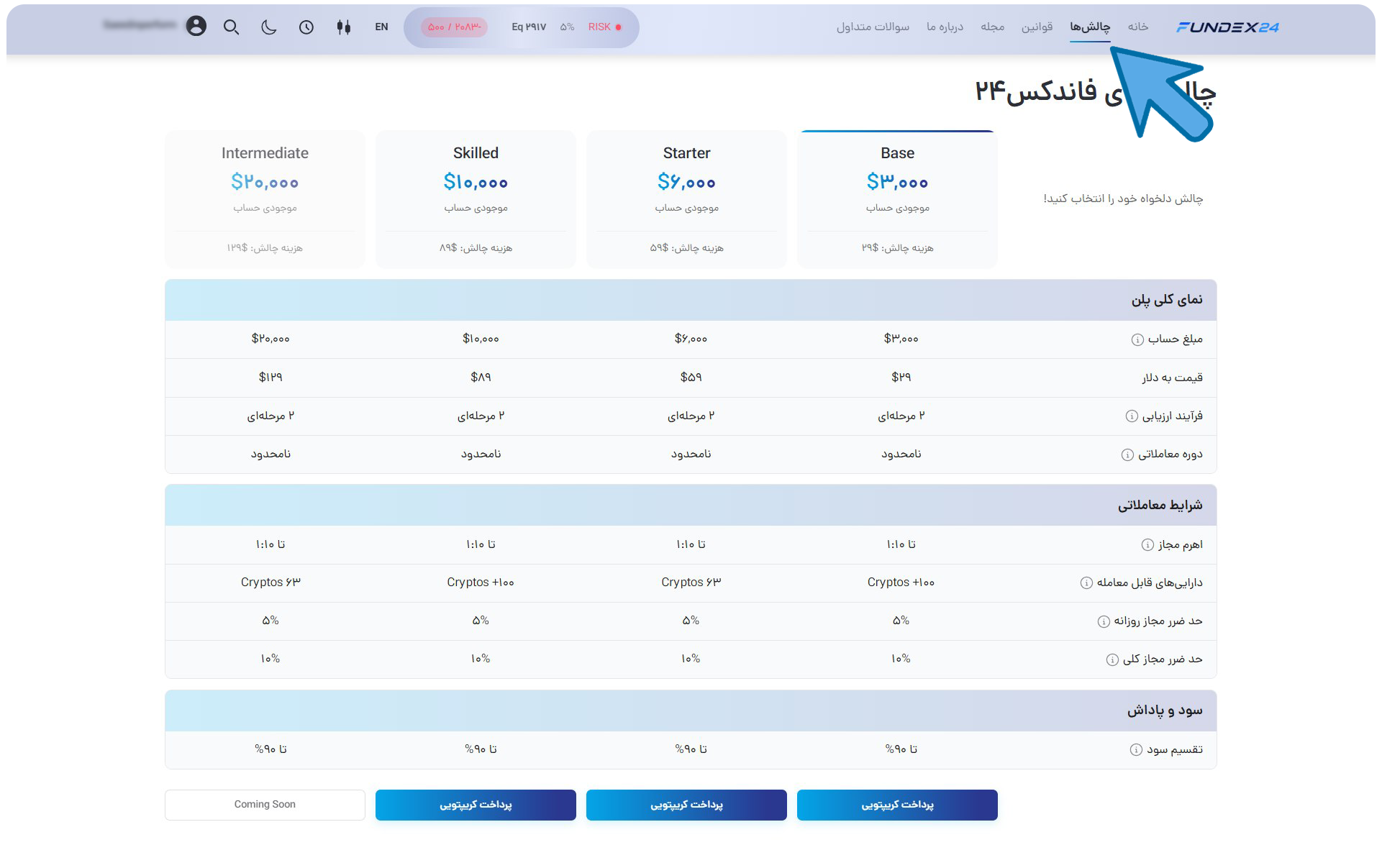Image resolution: width=1382 pixels, height=868 pixels.
Task: Click info icon beside دارایی‌های قابل معامله
Action: (x=1086, y=583)
